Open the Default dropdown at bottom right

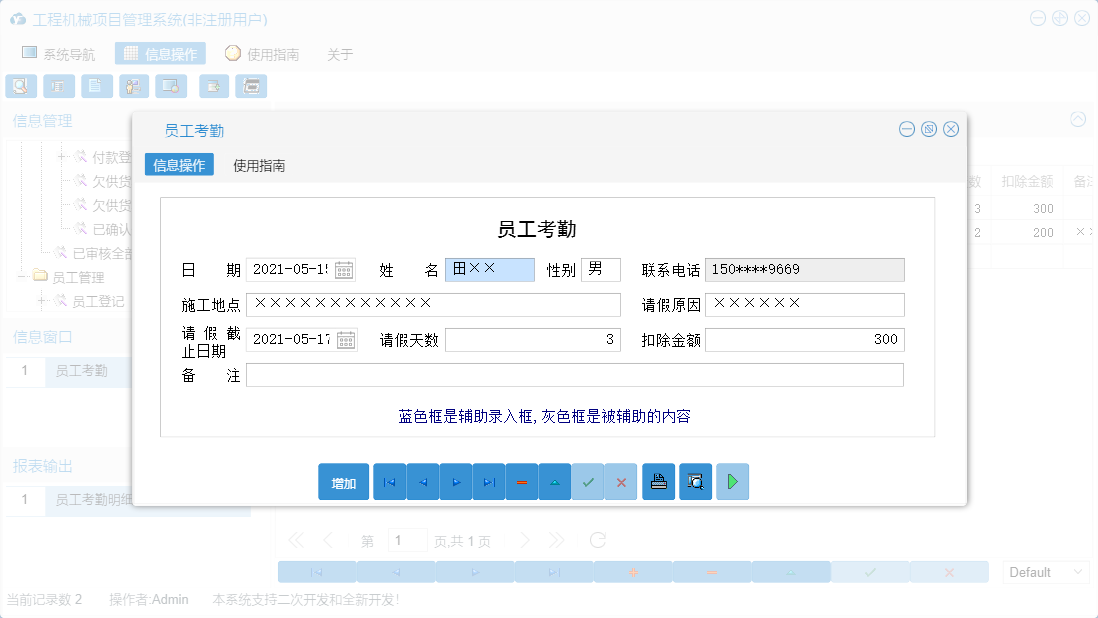pyautogui.click(x=1045, y=571)
